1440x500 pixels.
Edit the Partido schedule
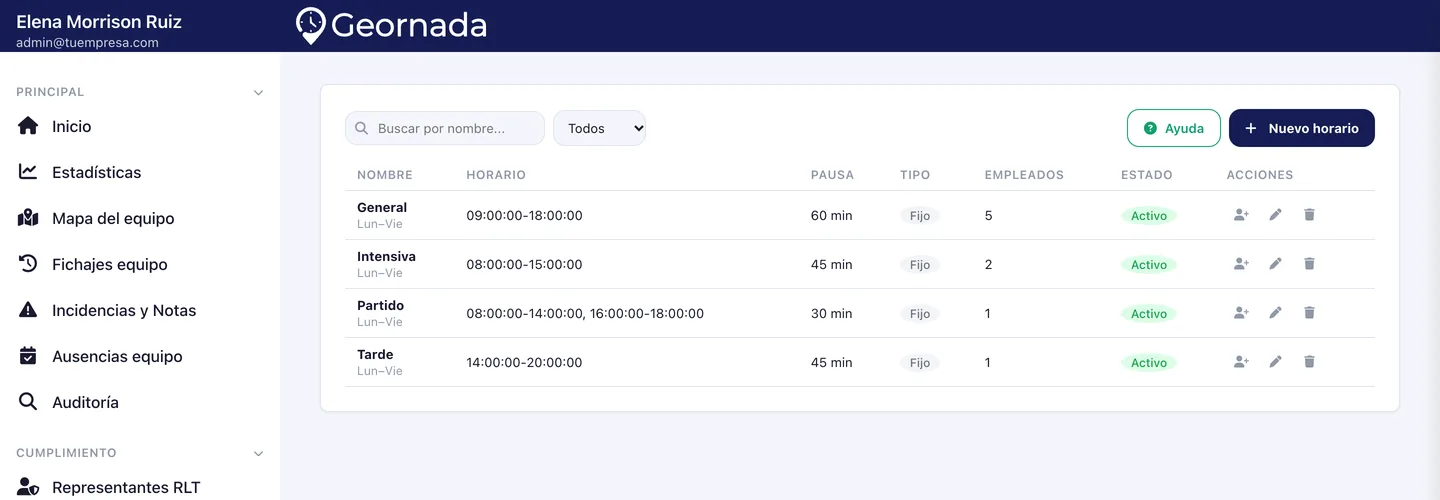[x=1275, y=313]
